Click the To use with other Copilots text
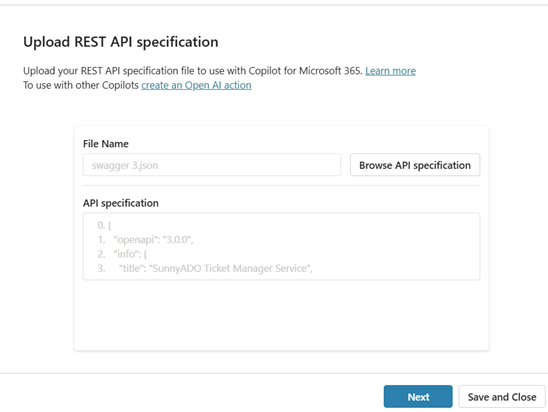Viewport: 548px width, 412px height. 81,85
